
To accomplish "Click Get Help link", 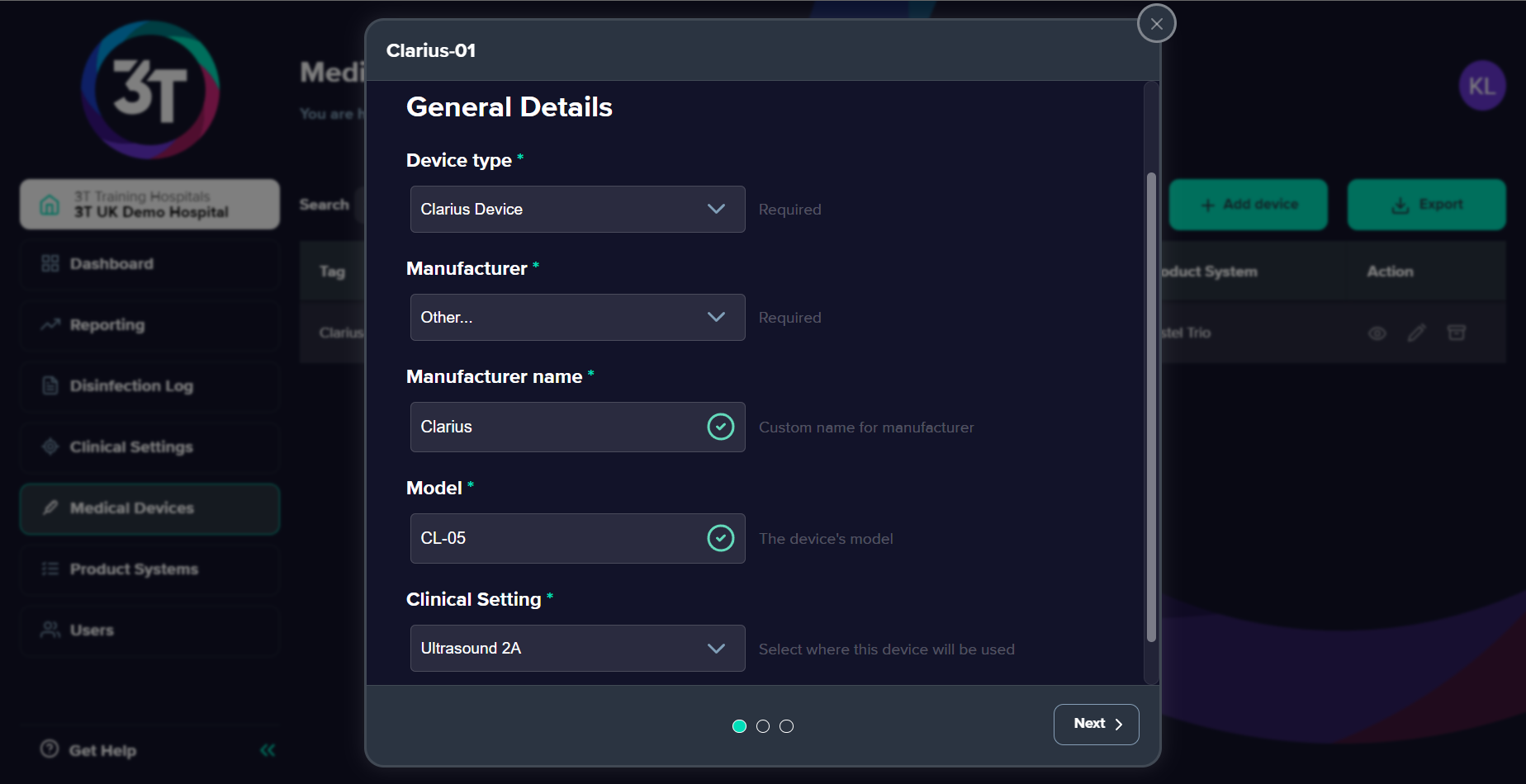I will click(x=88, y=750).
